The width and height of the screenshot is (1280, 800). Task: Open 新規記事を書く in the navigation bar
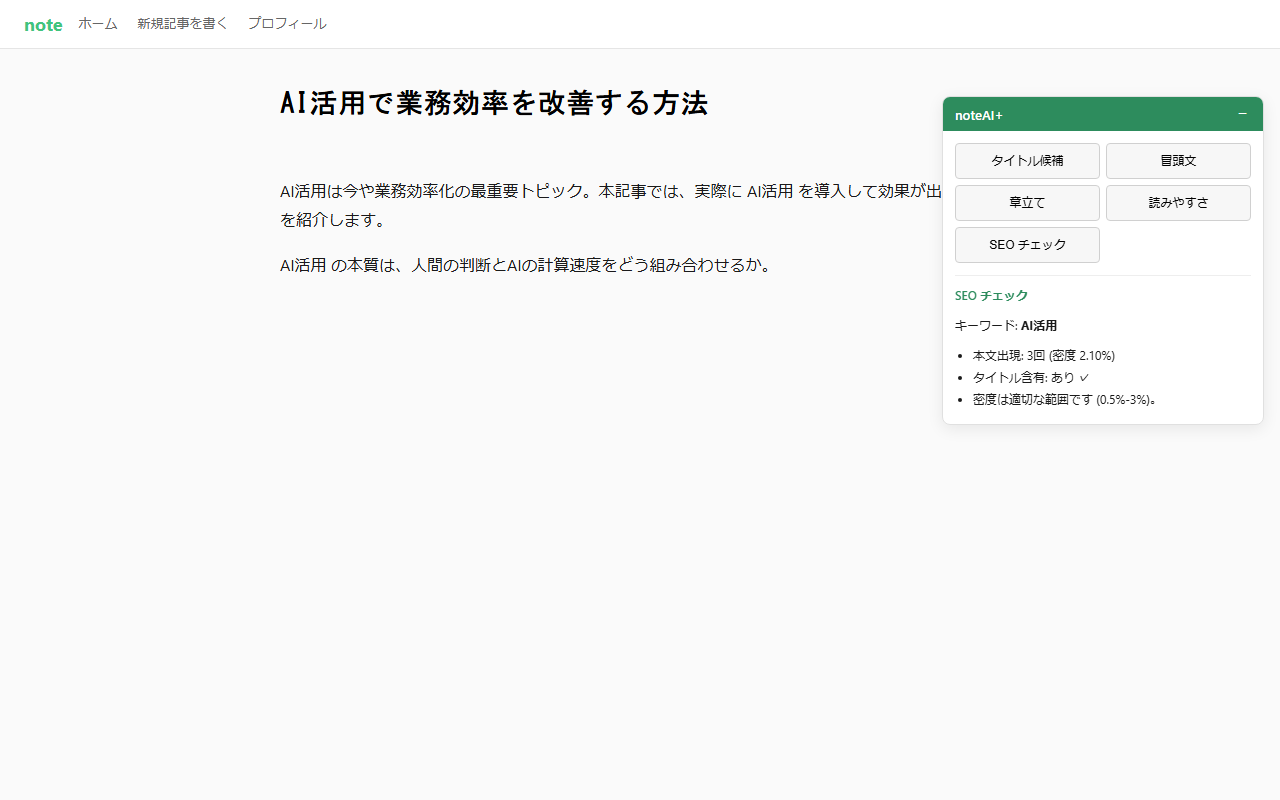(x=183, y=24)
